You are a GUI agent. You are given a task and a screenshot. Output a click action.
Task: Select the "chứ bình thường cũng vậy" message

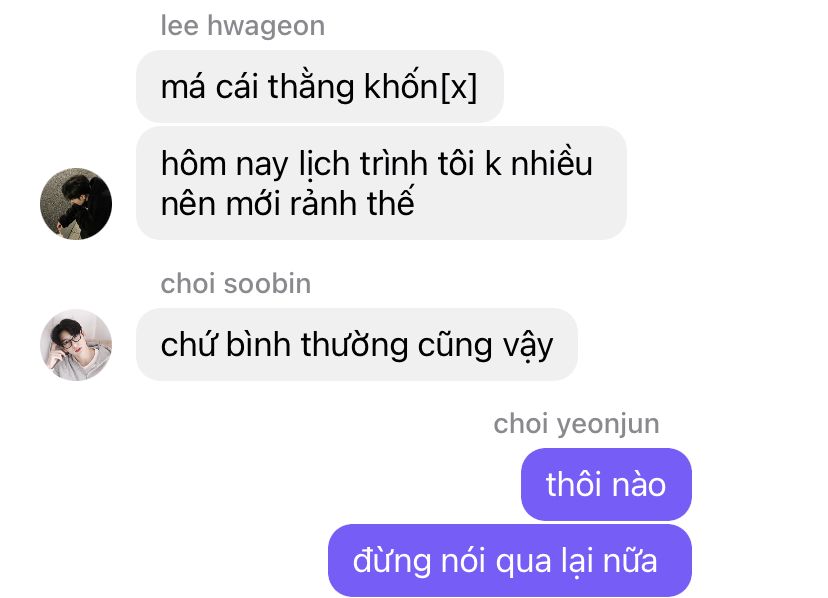pos(357,344)
